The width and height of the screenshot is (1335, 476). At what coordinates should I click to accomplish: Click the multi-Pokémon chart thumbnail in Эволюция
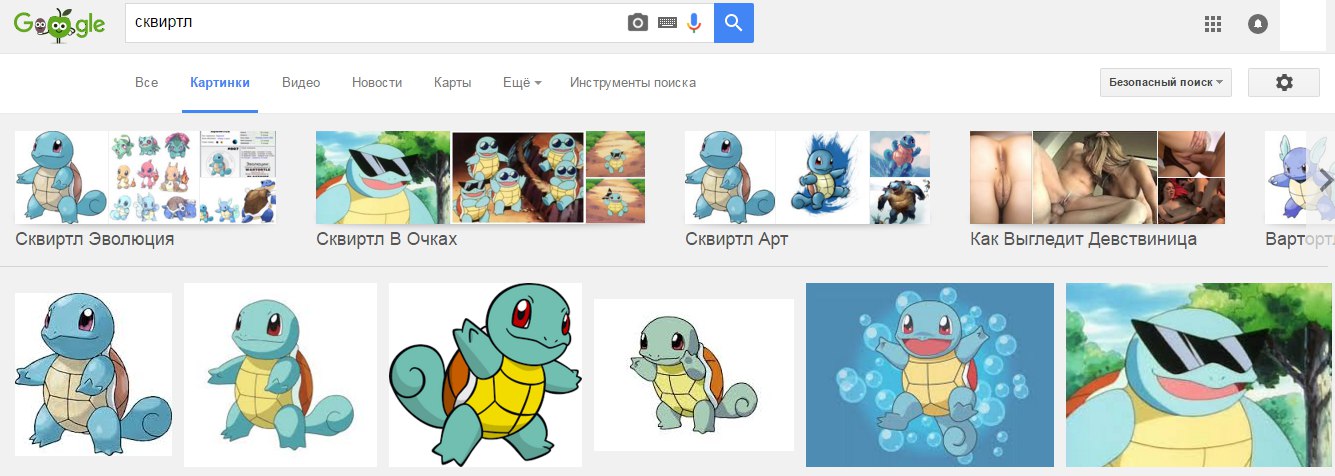[x=153, y=177]
